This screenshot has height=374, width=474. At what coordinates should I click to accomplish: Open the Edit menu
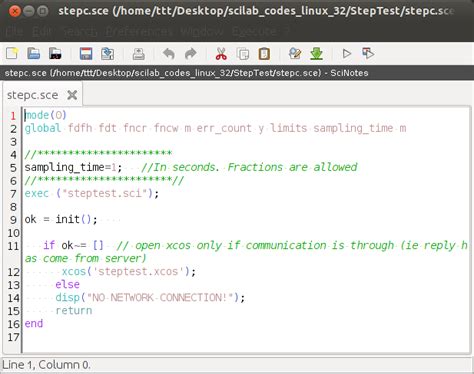pyautogui.click(x=43, y=32)
